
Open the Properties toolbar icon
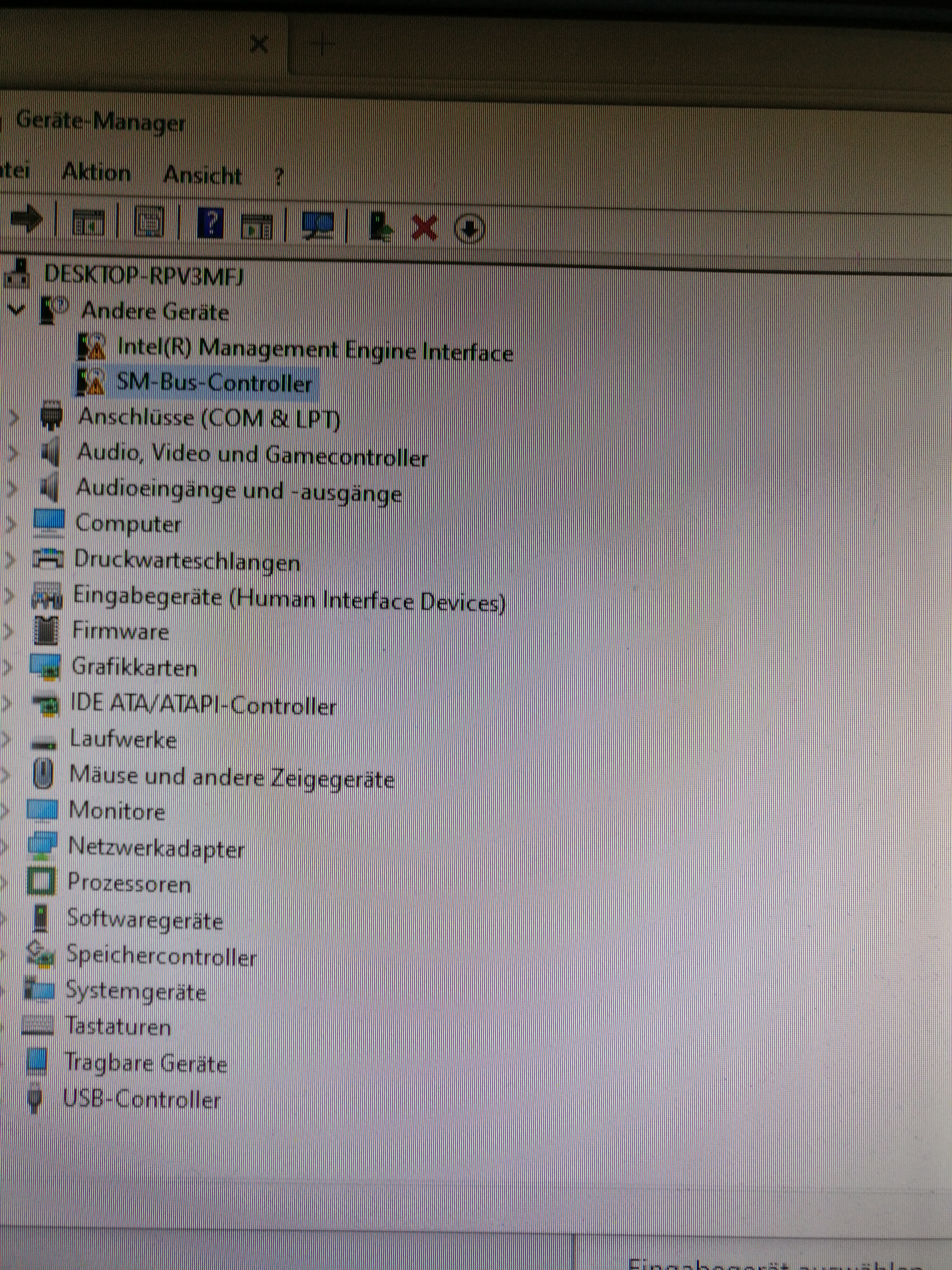pyautogui.click(x=149, y=222)
